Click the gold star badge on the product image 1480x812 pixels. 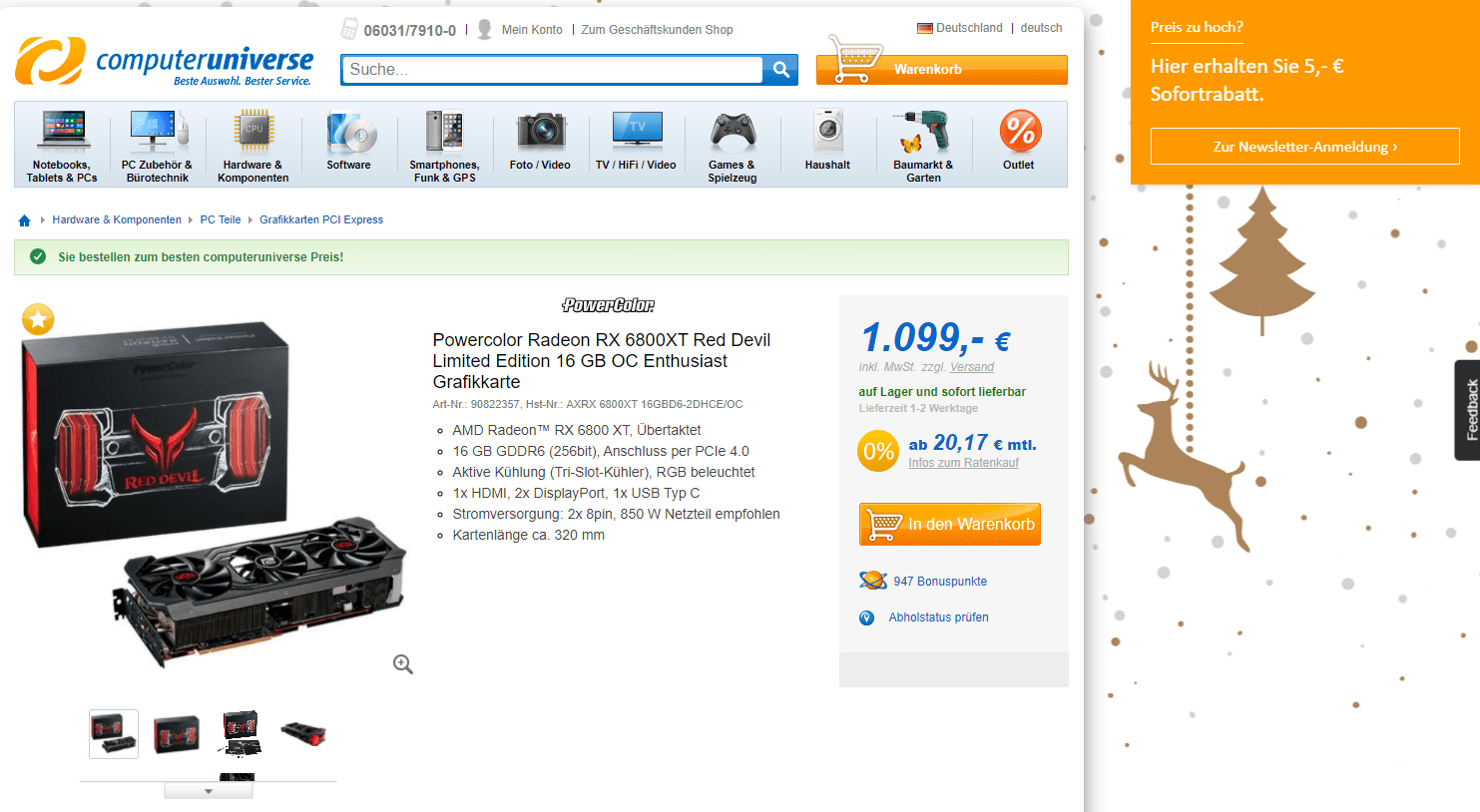pos(38,319)
